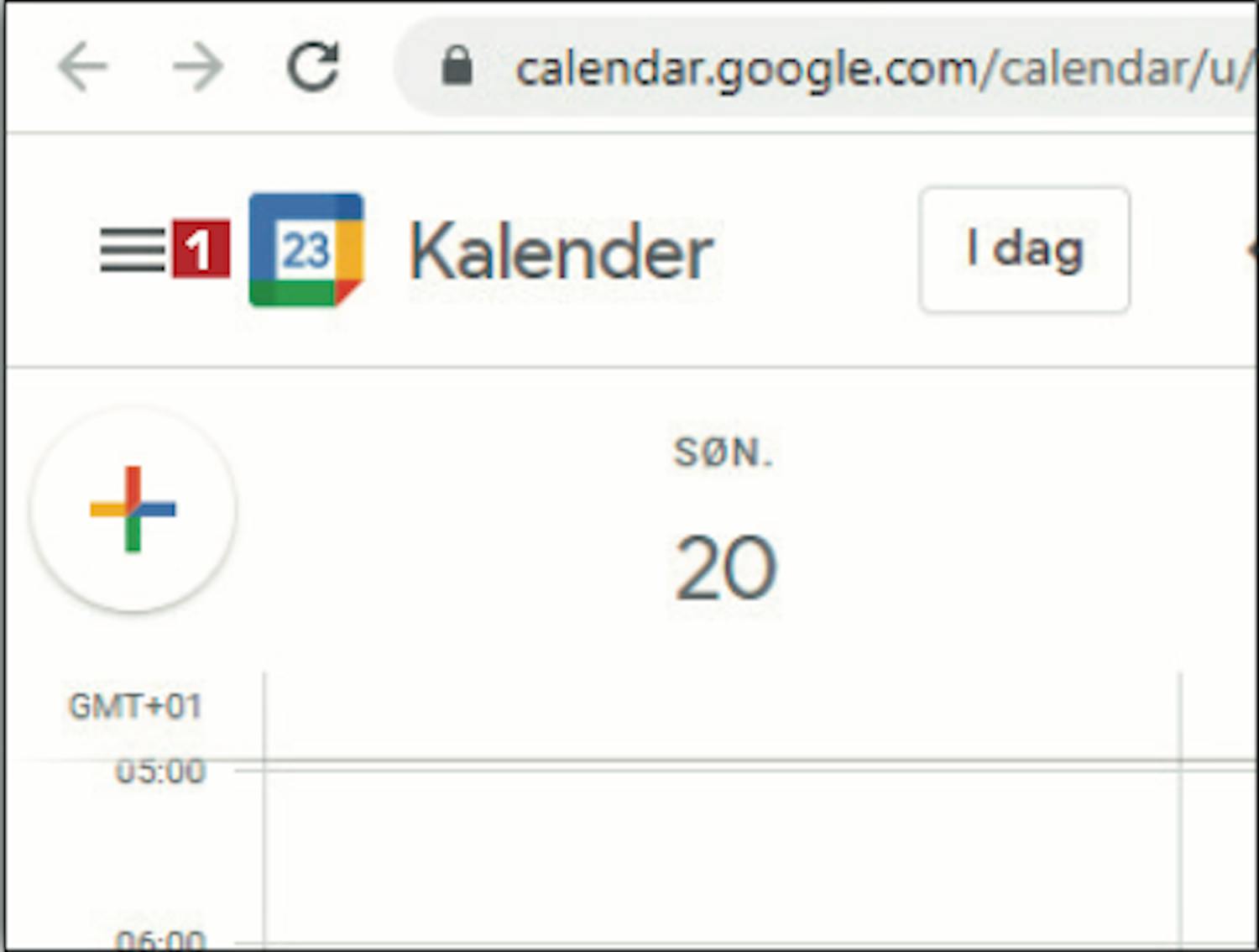The height and width of the screenshot is (952, 1259).
Task: Click the 06:00 time label
Action: 159,940
